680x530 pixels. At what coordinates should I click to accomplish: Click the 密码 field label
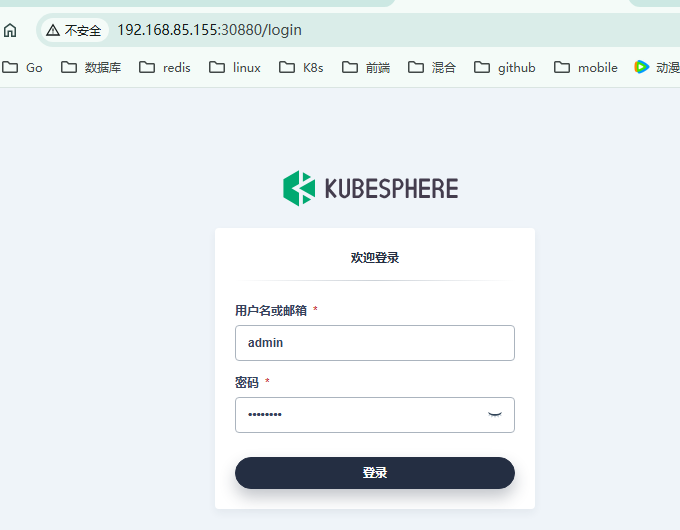[247, 383]
